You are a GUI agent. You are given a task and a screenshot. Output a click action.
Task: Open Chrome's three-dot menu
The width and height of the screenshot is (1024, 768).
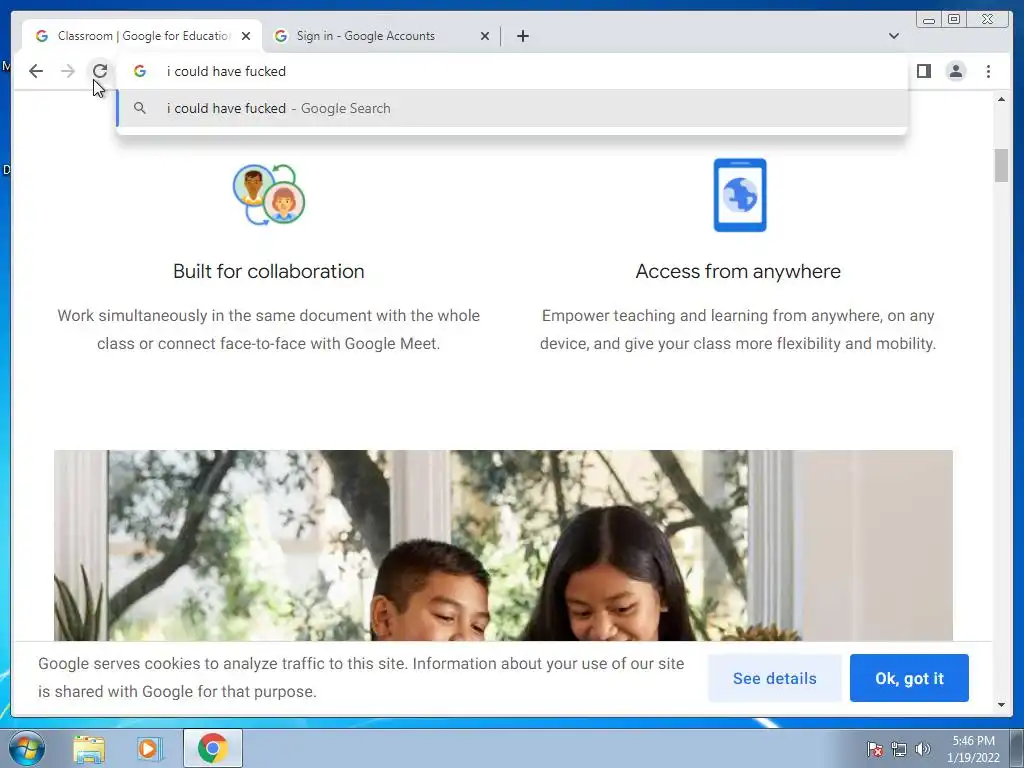click(988, 71)
